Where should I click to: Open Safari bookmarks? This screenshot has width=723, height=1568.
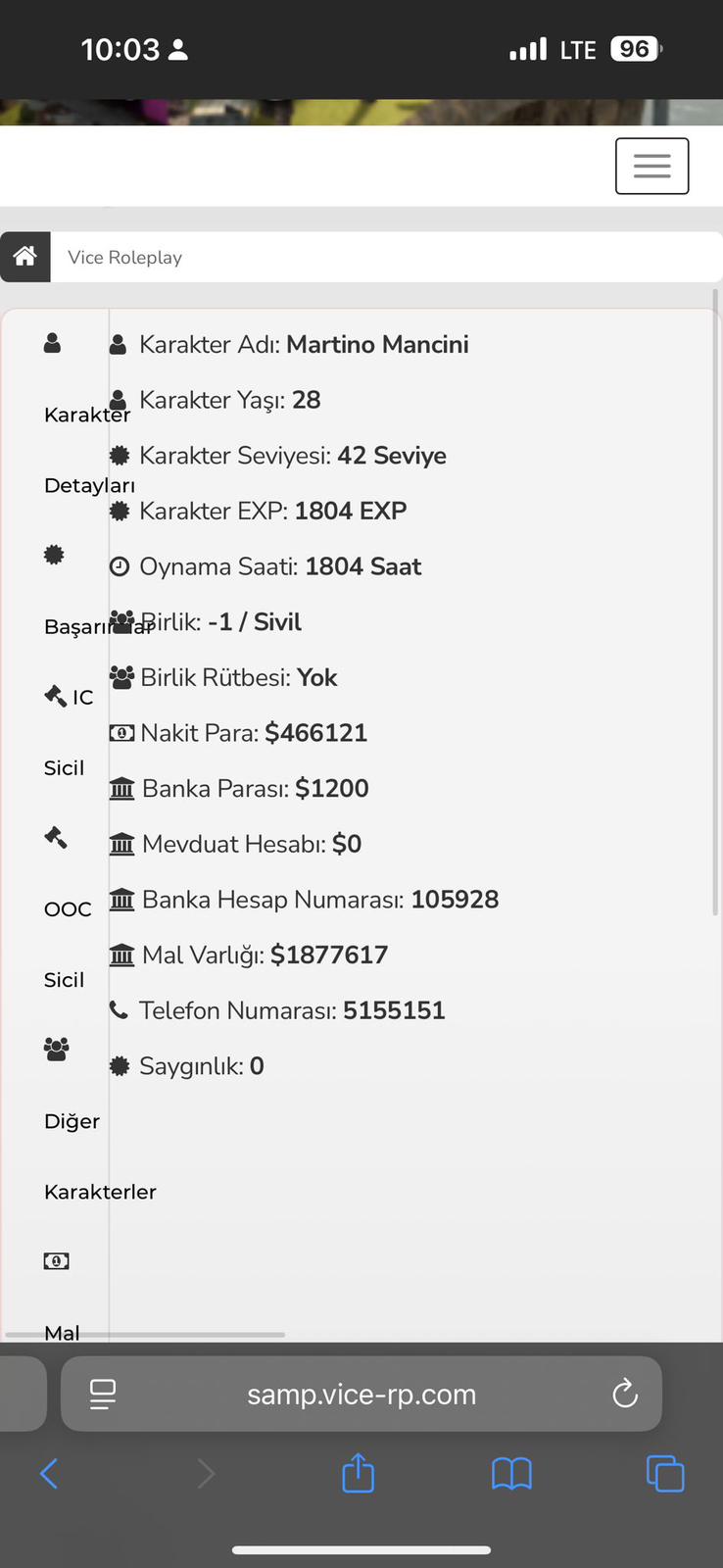coord(511,1473)
